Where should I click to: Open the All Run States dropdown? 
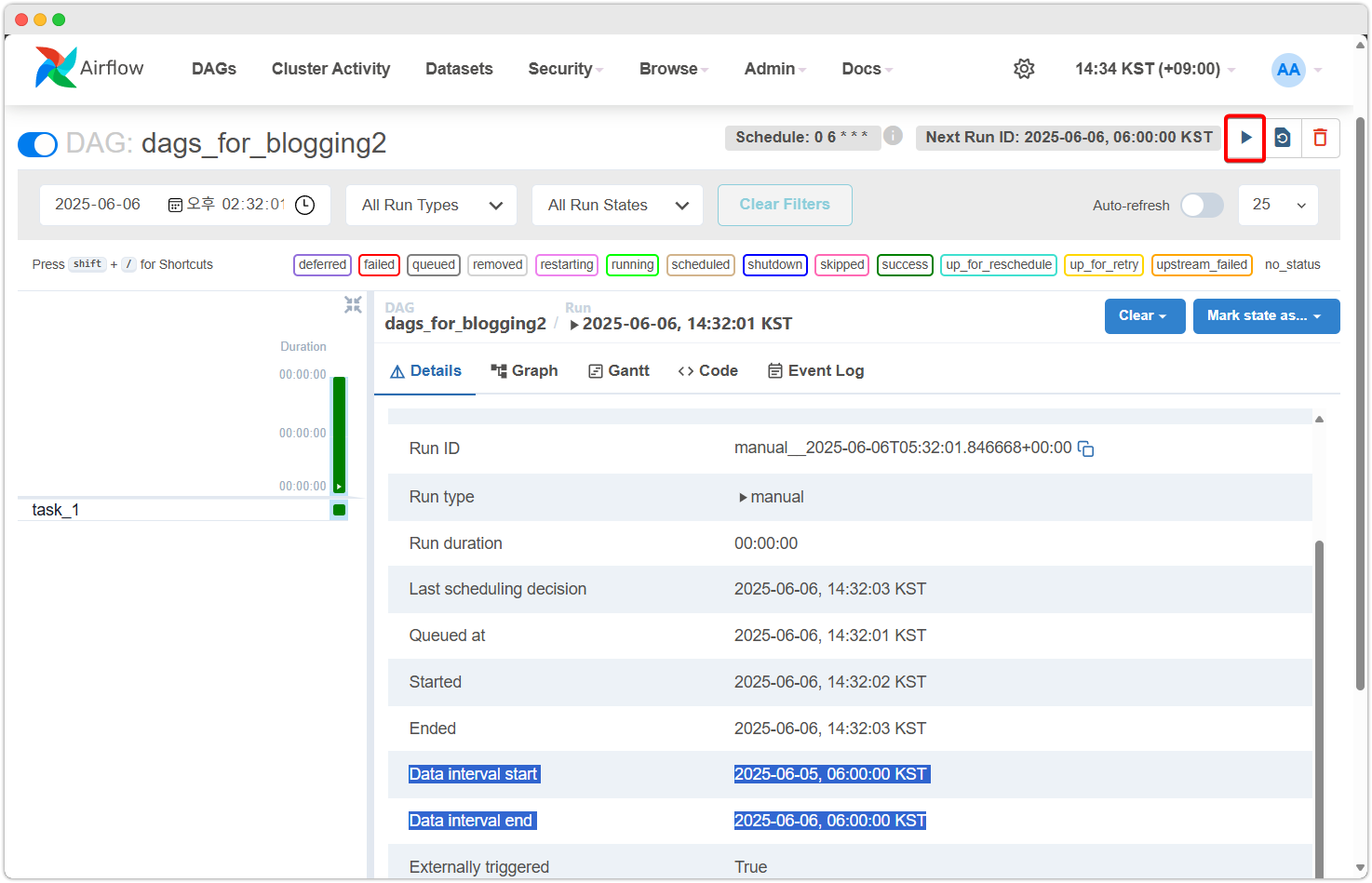(x=618, y=205)
